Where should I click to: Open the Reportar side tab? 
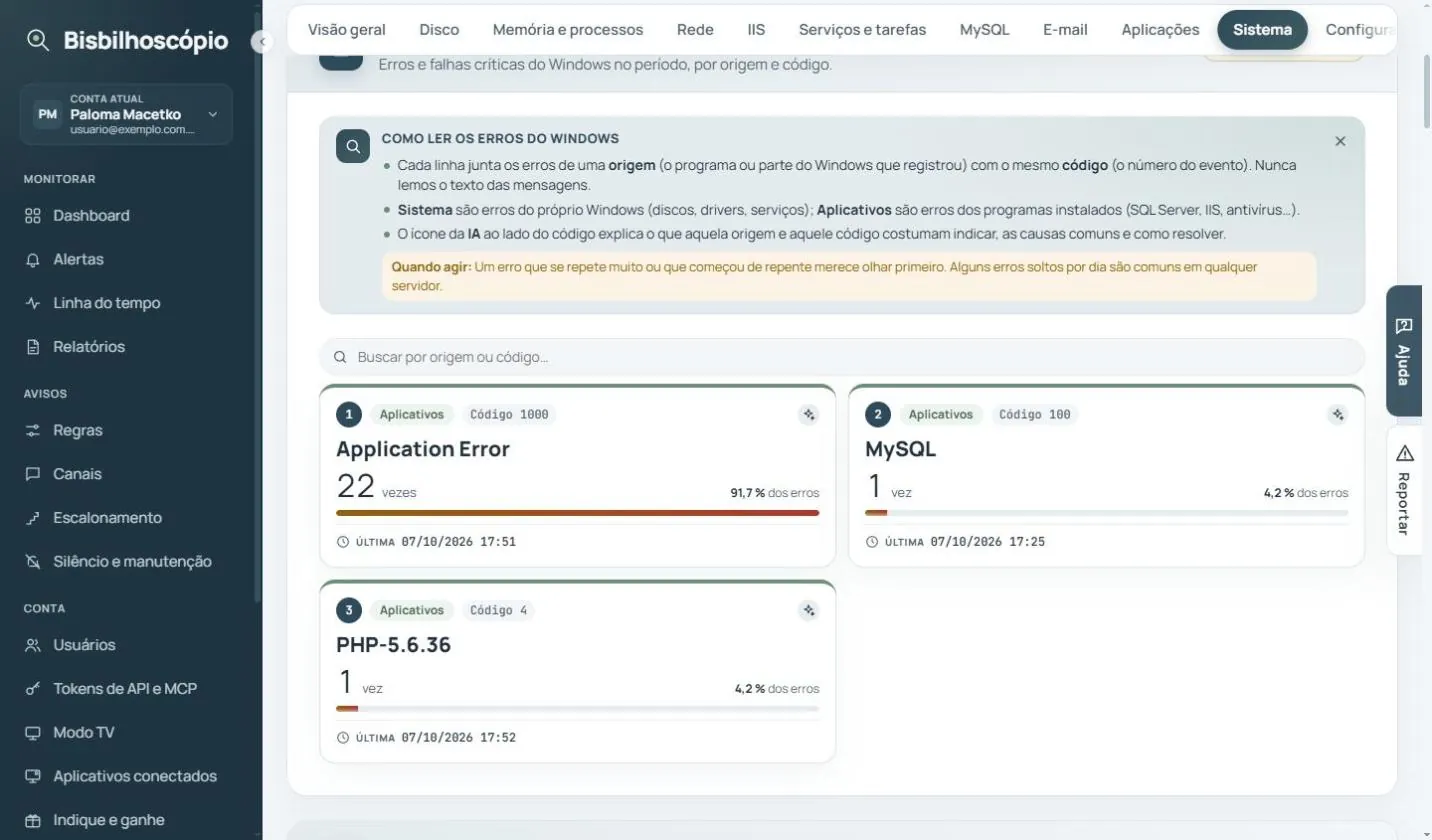[1404, 490]
